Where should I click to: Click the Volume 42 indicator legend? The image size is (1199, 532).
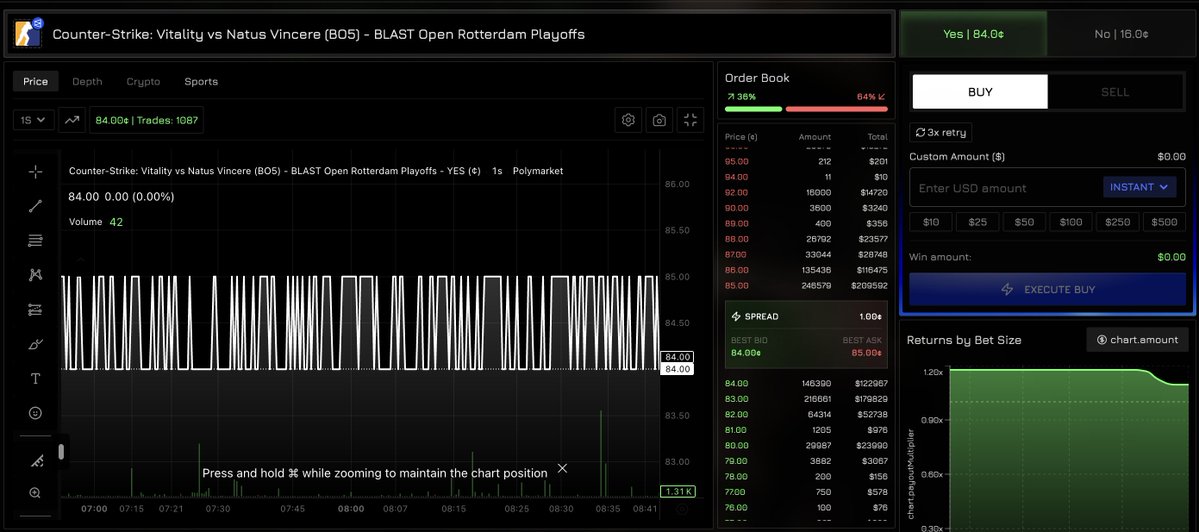[x=96, y=222]
